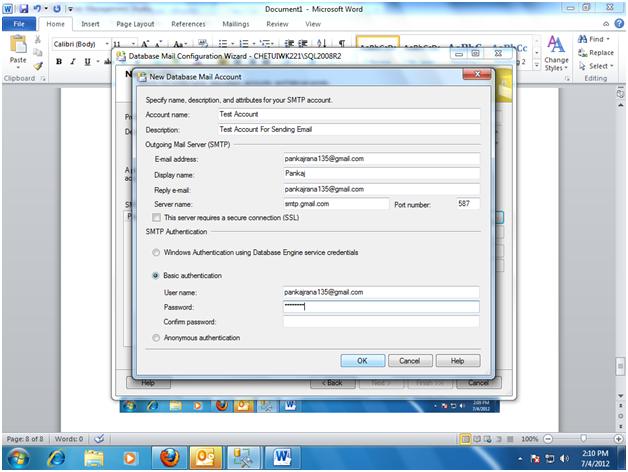Apply Italic formatting in Word

[x=72, y=61]
